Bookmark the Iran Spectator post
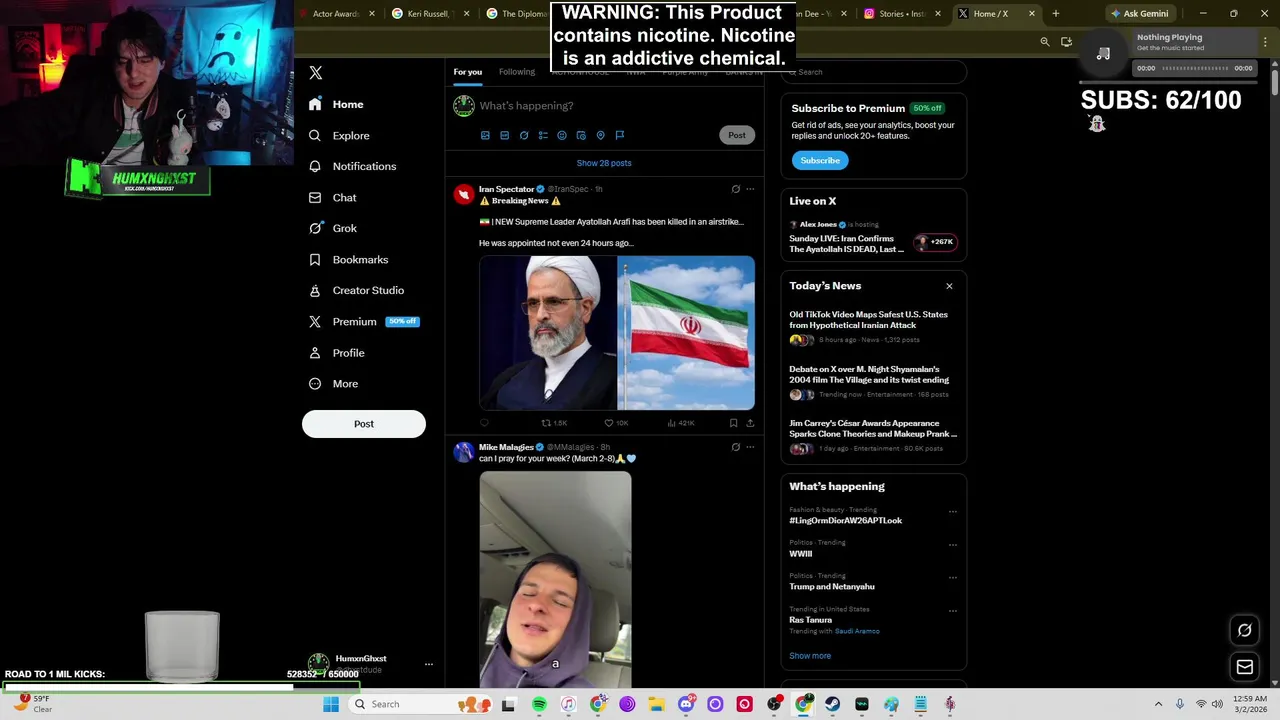 pyautogui.click(x=733, y=423)
